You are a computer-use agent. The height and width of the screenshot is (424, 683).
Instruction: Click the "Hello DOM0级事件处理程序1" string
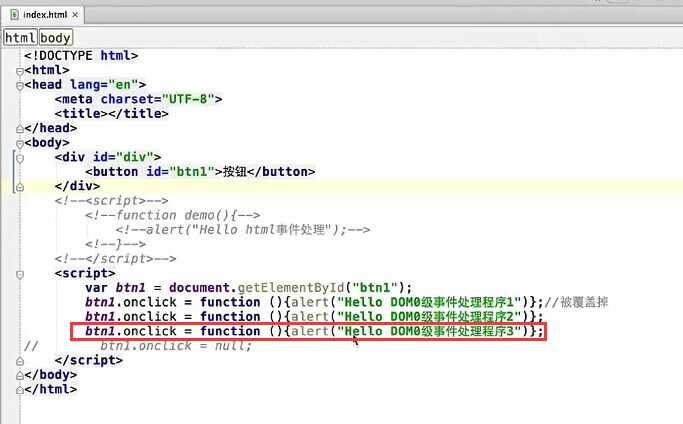coord(429,302)
